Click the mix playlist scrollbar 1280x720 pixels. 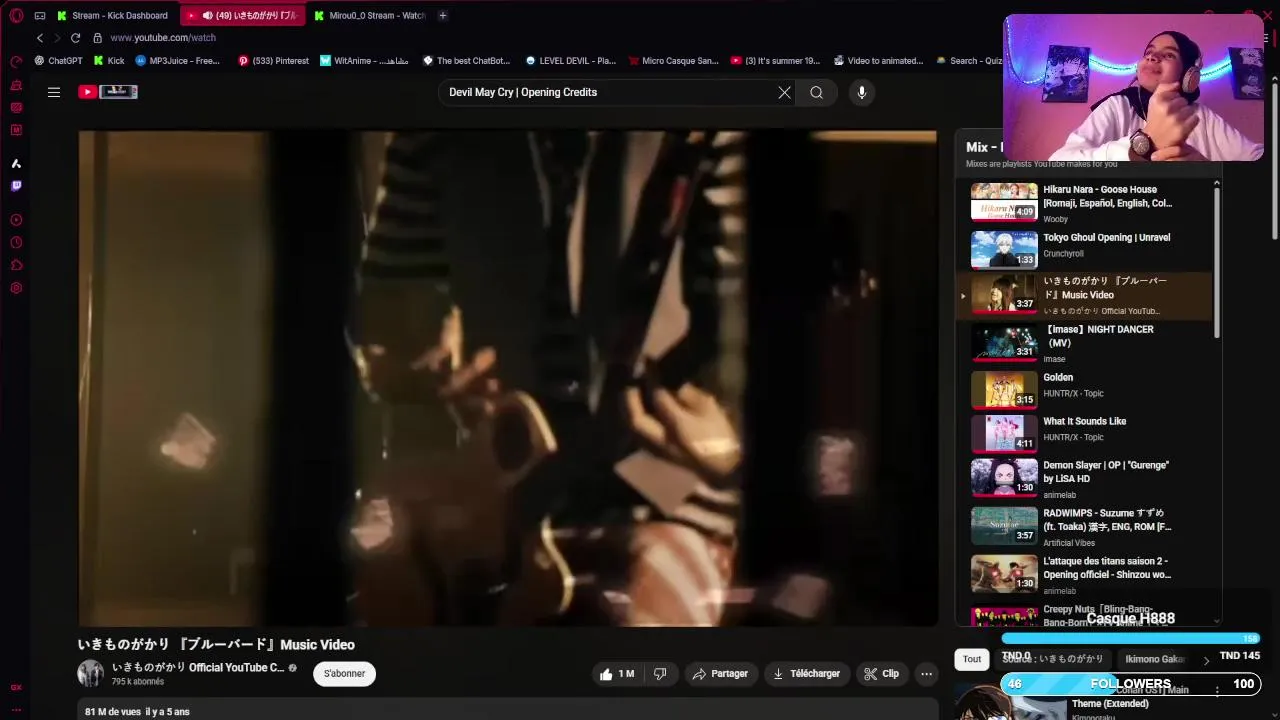tap(1217, 262)
